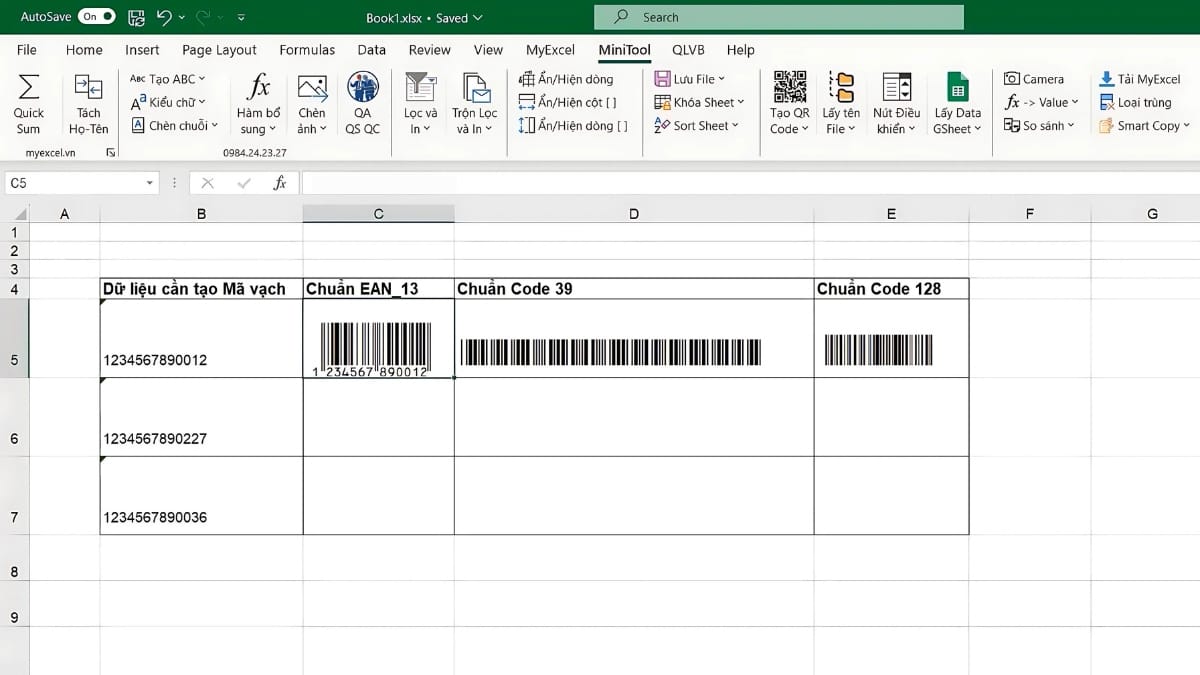1200x675 pixels.
Task: Expand the Smart Copy dropdown
Action: point(1145,126)
